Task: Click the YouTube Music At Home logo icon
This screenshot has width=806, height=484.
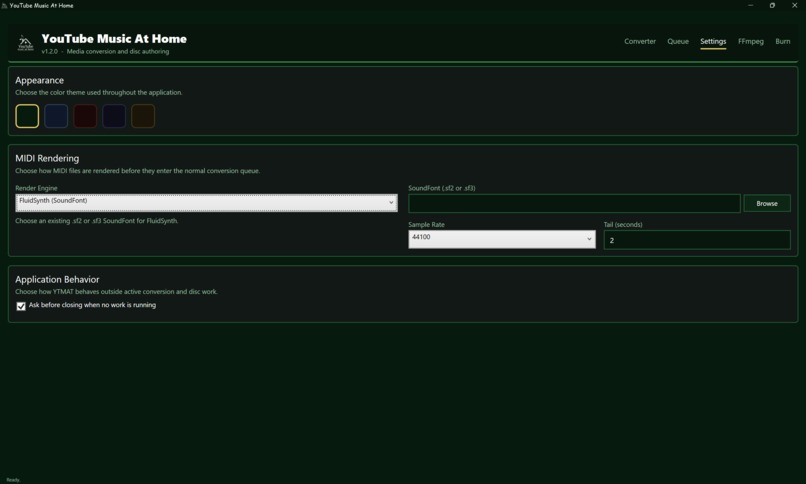Action: tap(25, 43)
